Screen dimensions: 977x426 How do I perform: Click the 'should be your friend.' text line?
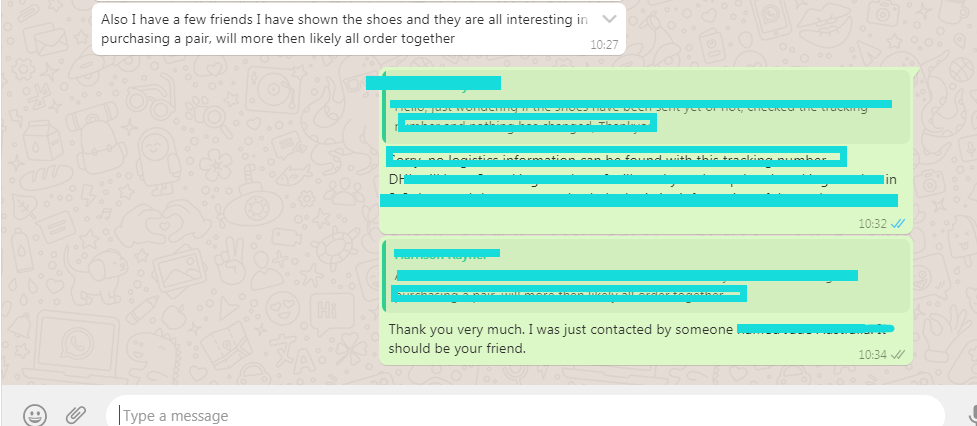click(x=457, y=349)
